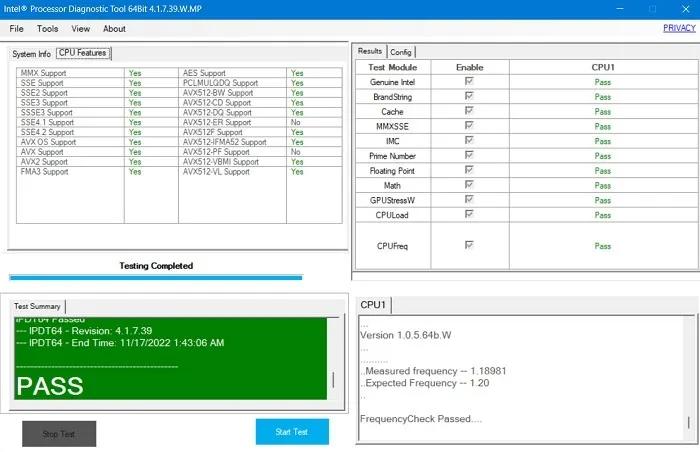Switch to the Config tab

401,52
